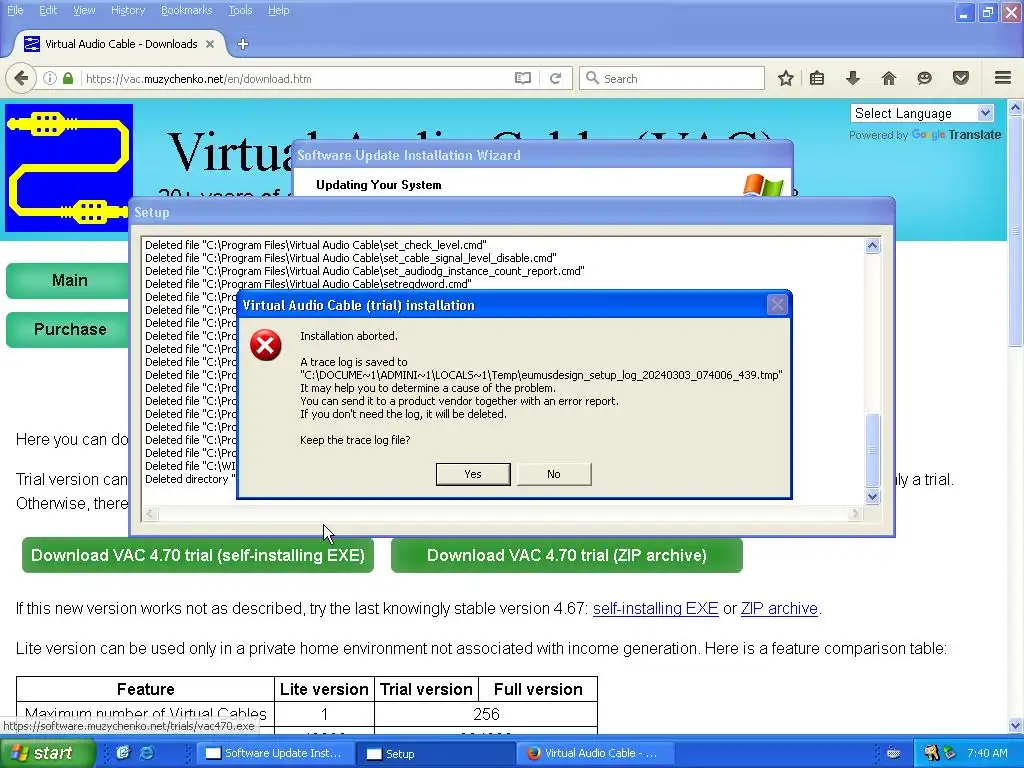Expand the Select Language dropdown
1024x768 pixels.
(x=922, y=113)
